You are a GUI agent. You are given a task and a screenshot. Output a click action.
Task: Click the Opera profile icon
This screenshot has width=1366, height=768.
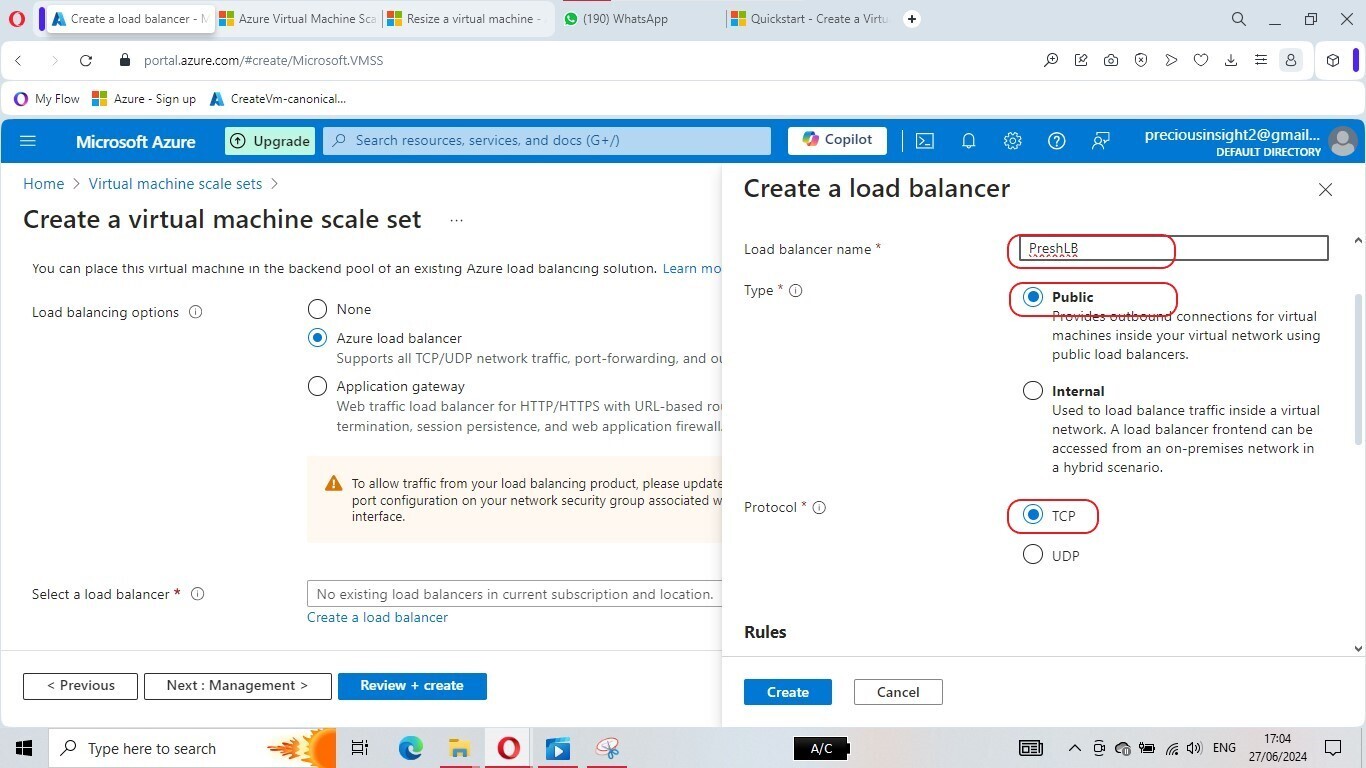(1291, 60)
